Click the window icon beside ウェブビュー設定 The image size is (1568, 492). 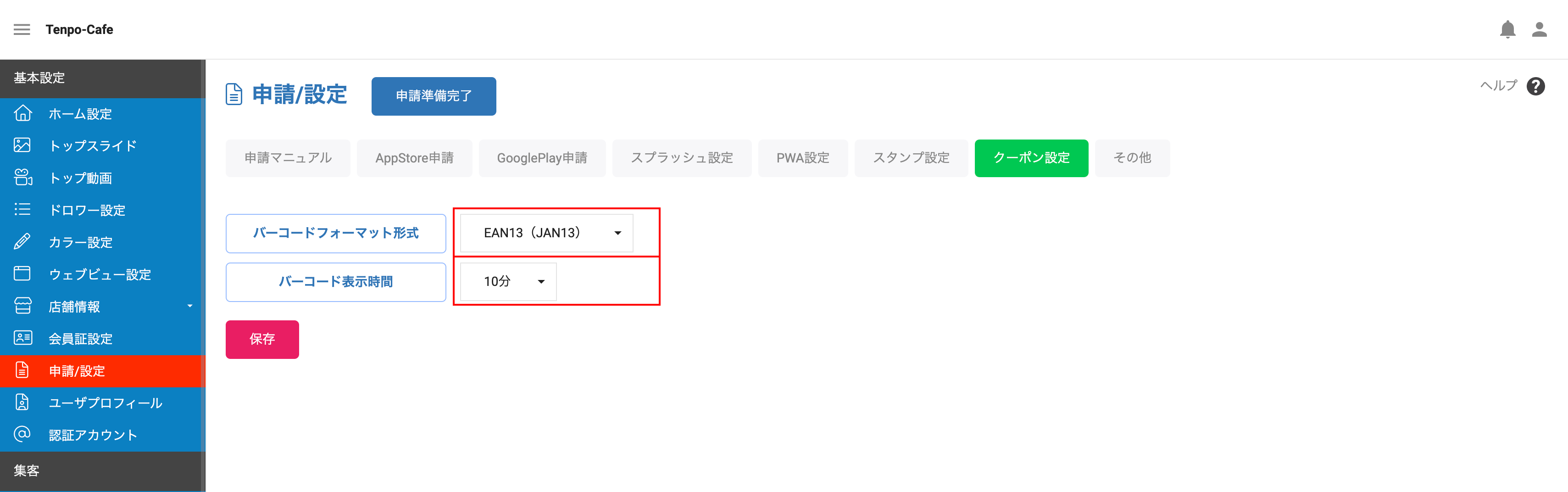point(22,274)
